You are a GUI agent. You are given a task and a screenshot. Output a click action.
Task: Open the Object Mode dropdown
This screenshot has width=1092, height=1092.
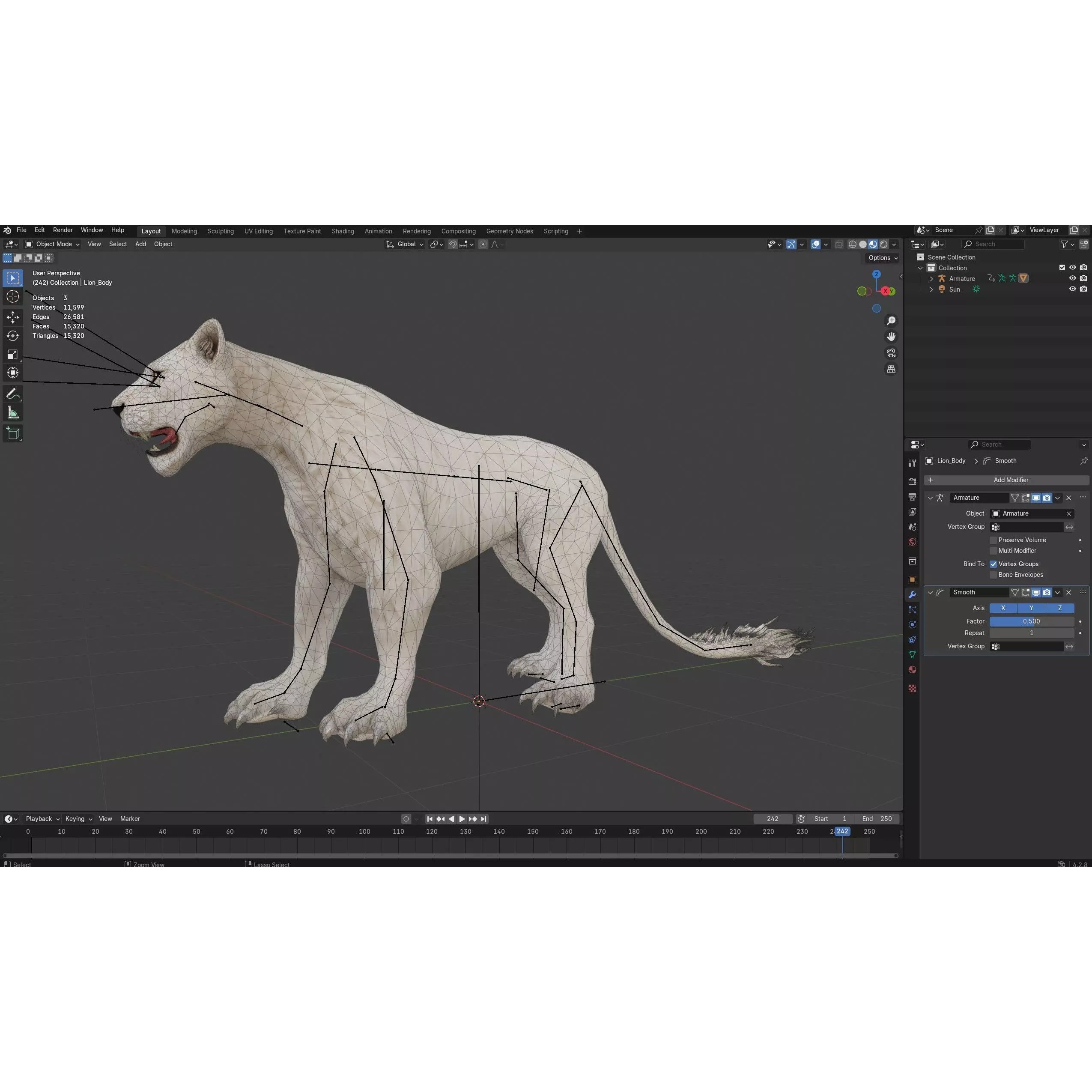[x=54, y=244]
